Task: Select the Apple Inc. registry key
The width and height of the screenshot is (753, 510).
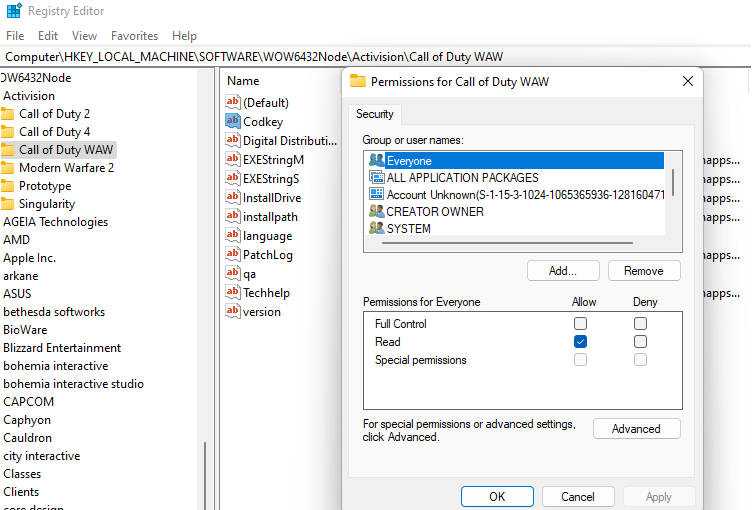Action: coord(29,258)
